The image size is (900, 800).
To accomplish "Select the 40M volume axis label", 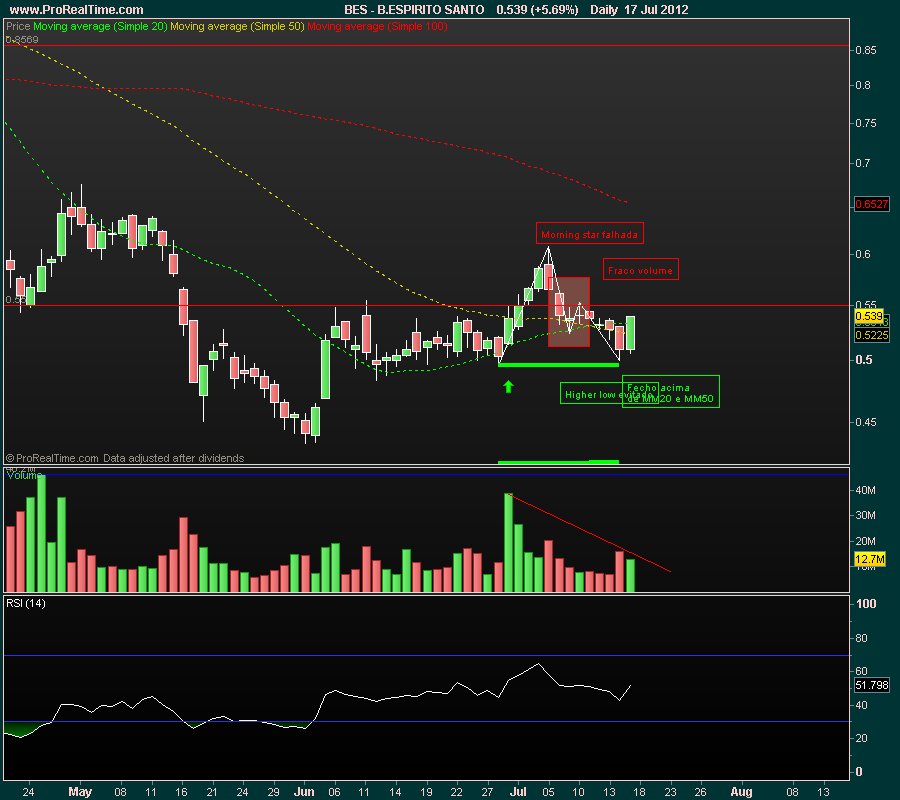I will pyautogui.click(x=866, y=490).
